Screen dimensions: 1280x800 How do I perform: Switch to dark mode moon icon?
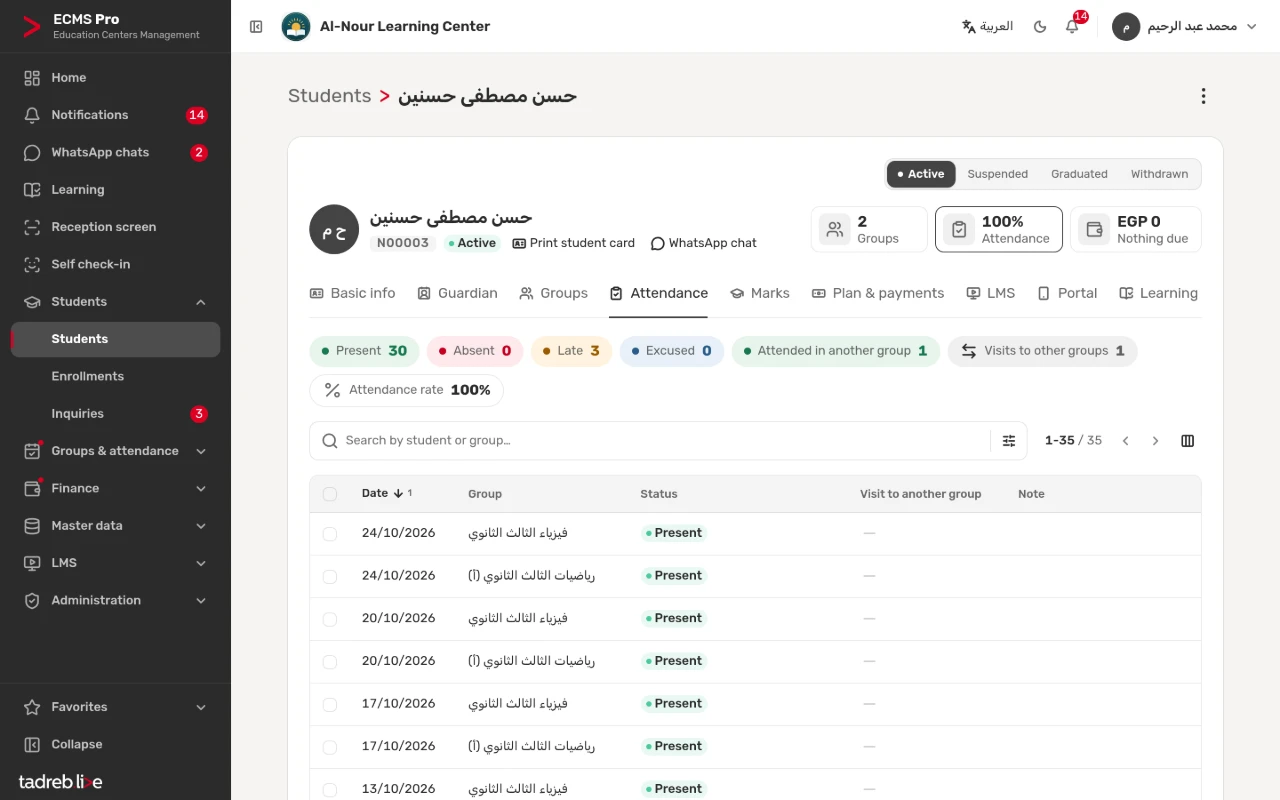[x=1040, y=27]
